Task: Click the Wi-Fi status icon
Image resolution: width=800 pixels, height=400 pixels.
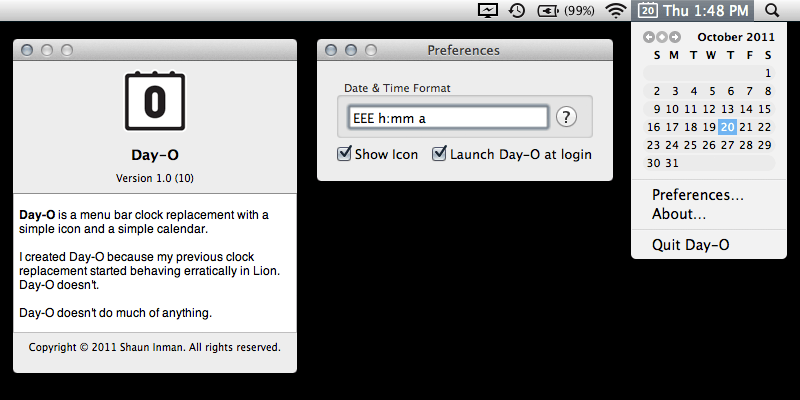Action: click(x=616, y=10)
